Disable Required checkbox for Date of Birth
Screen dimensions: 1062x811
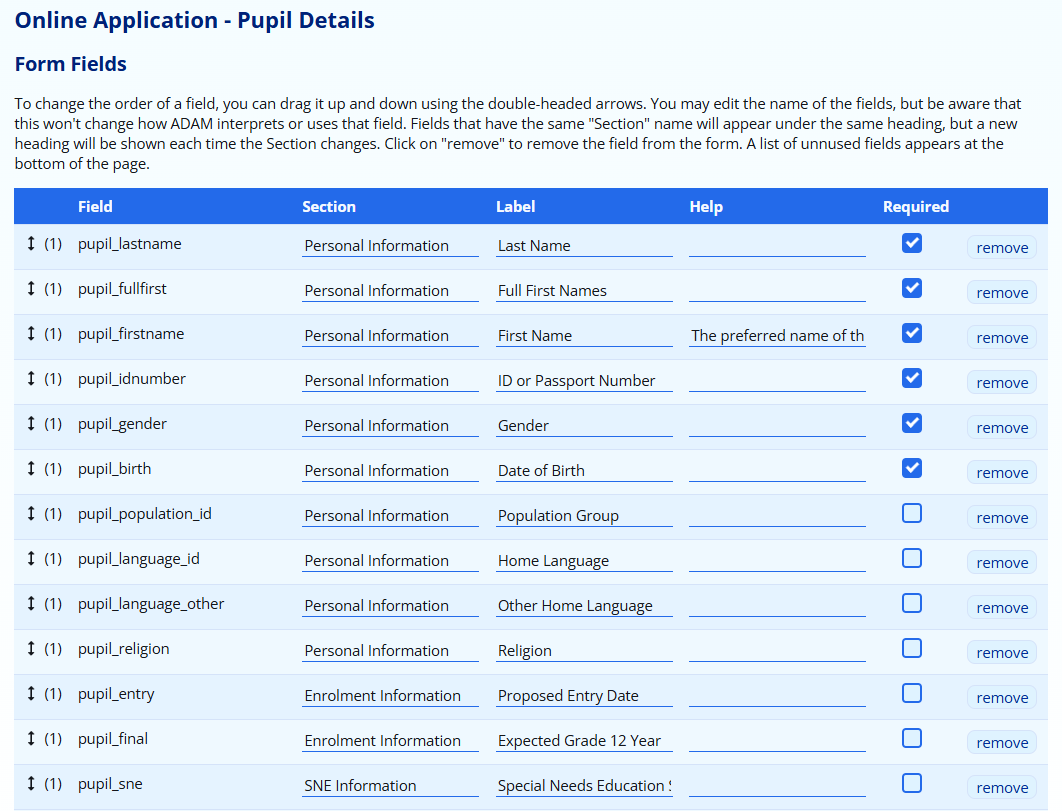coord(911,468)
